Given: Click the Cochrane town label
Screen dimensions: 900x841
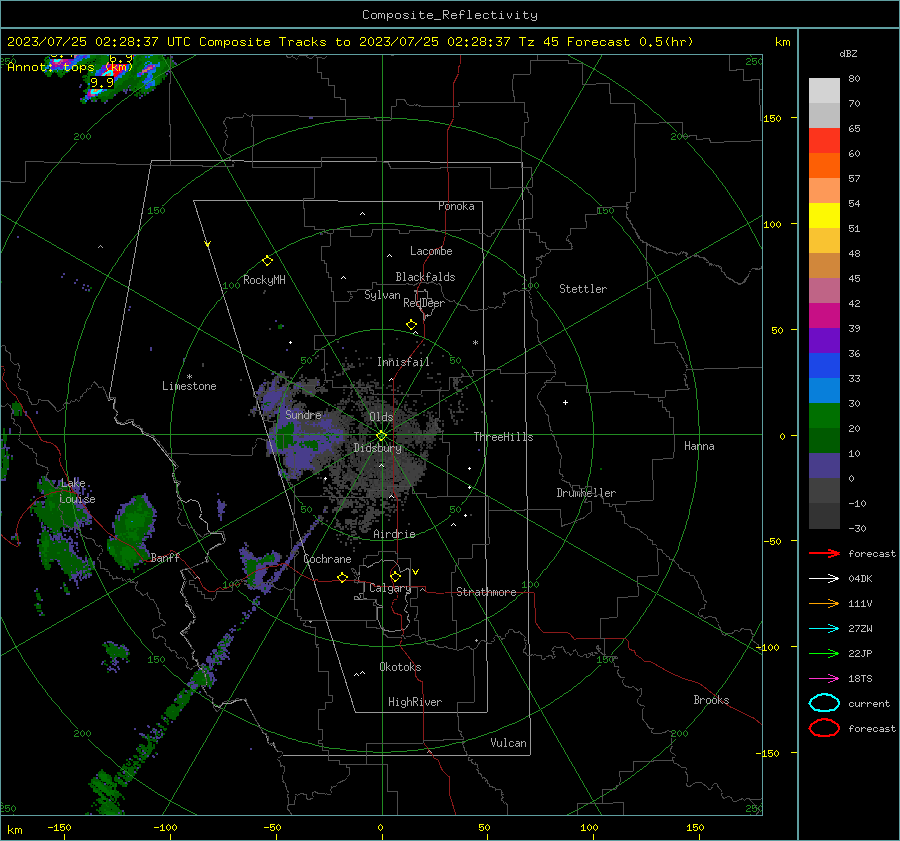Looking at the screenshot, I should (327, 559).
